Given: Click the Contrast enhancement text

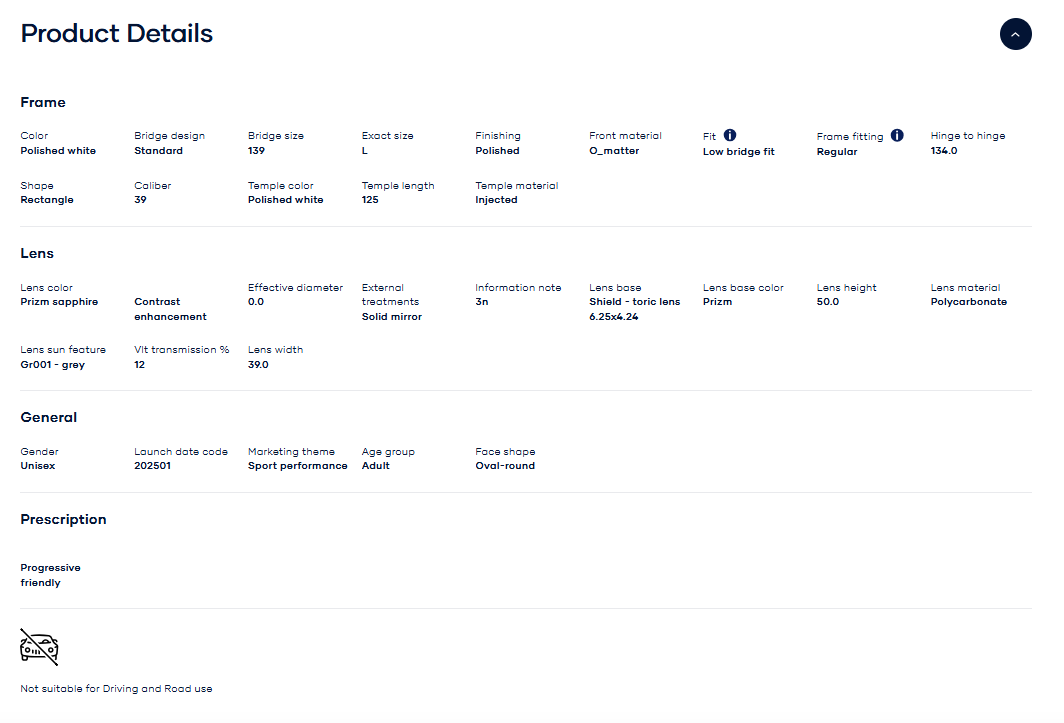Looking at the screenshot, I should coord(170,309).
